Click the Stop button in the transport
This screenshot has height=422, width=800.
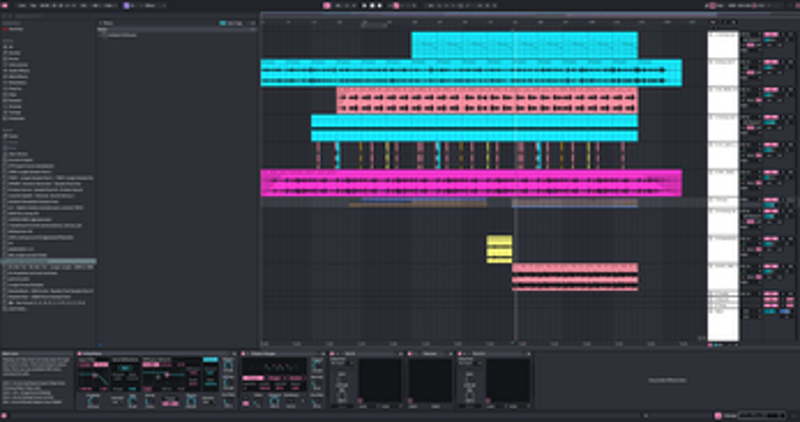click(x=372, y=6)
